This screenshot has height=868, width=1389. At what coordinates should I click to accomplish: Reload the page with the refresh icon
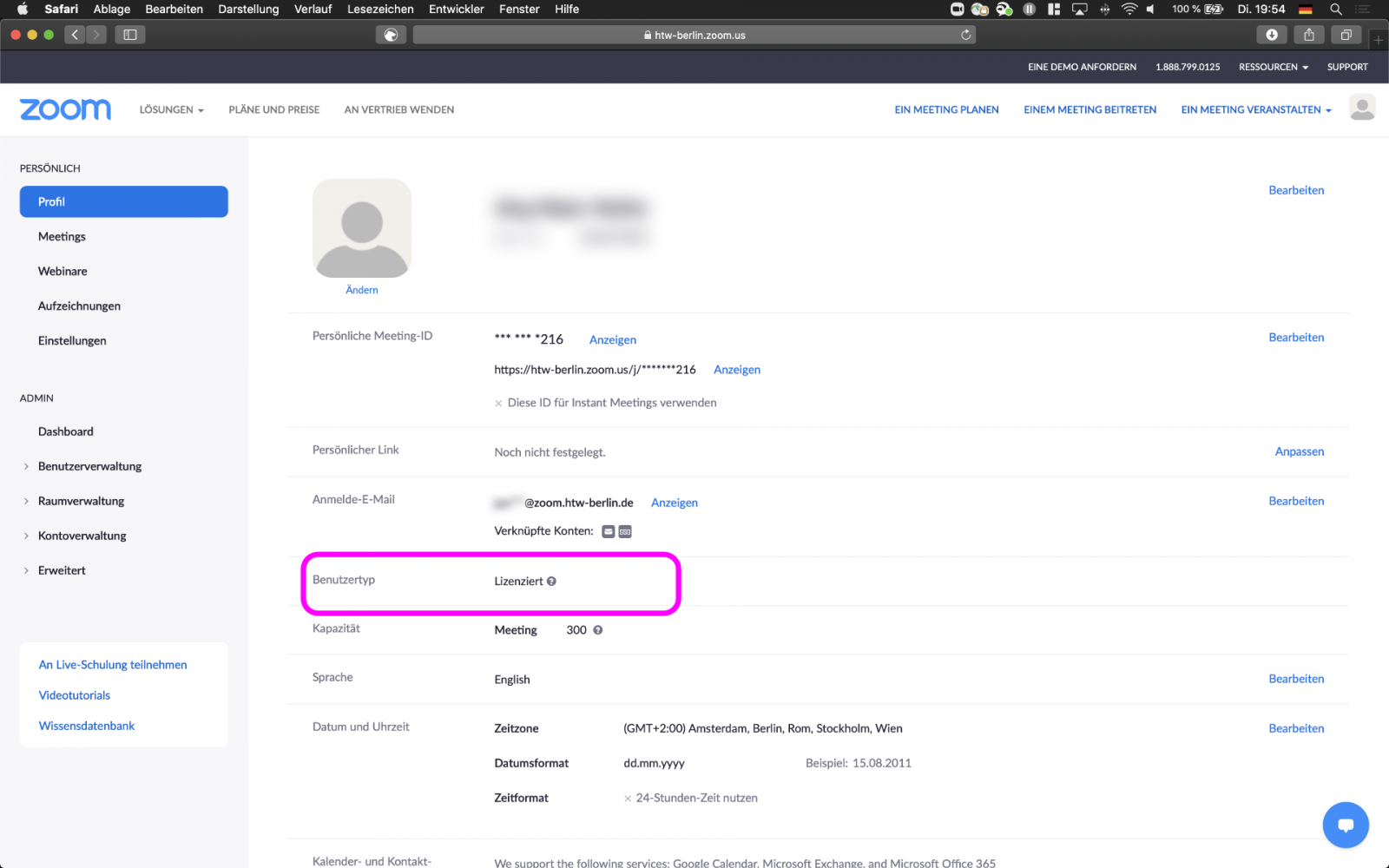(965, 35)
